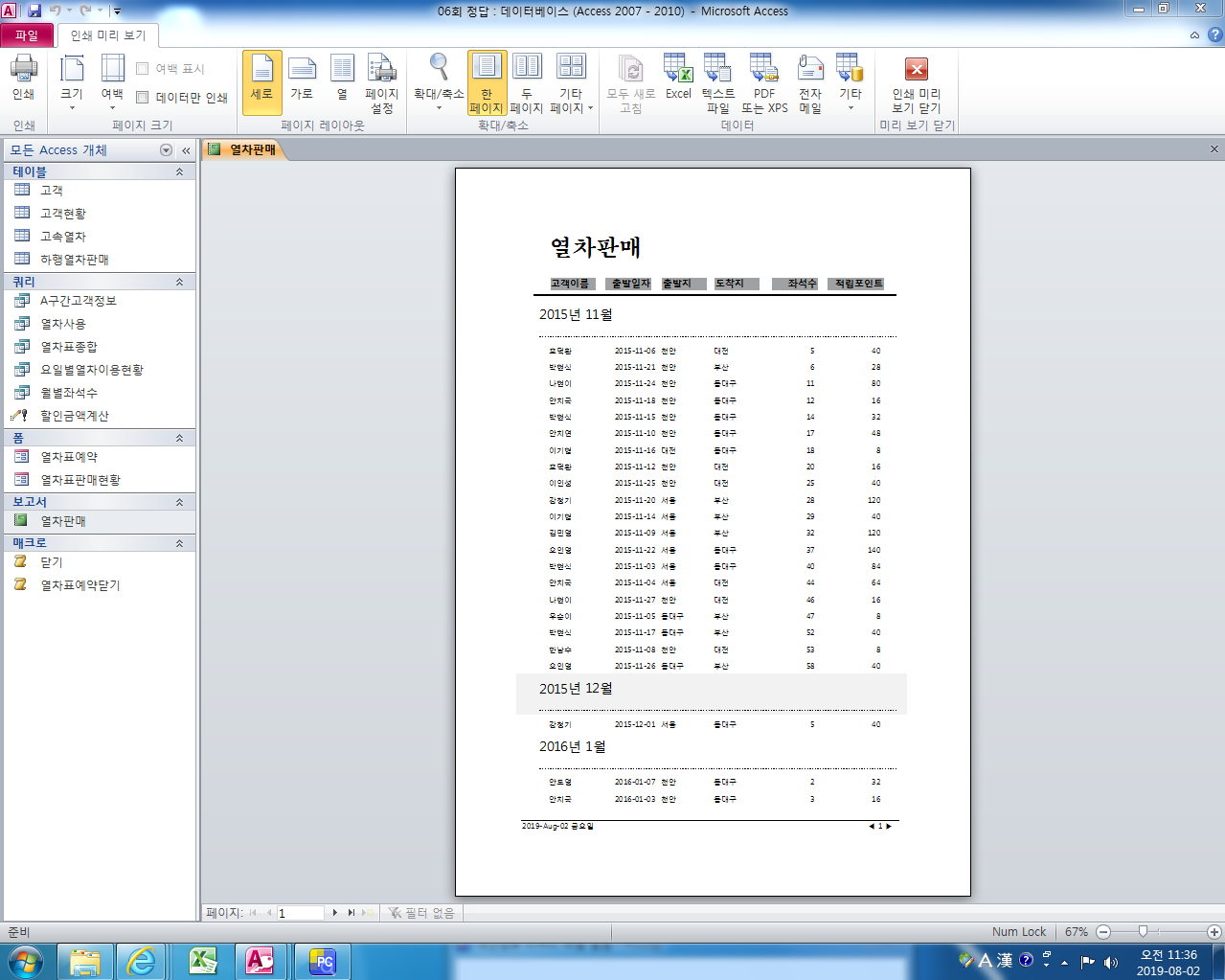1225x980 pixels.
Task: Export the report to Excel
Action: pyautogui.click(x=678, y=77)
